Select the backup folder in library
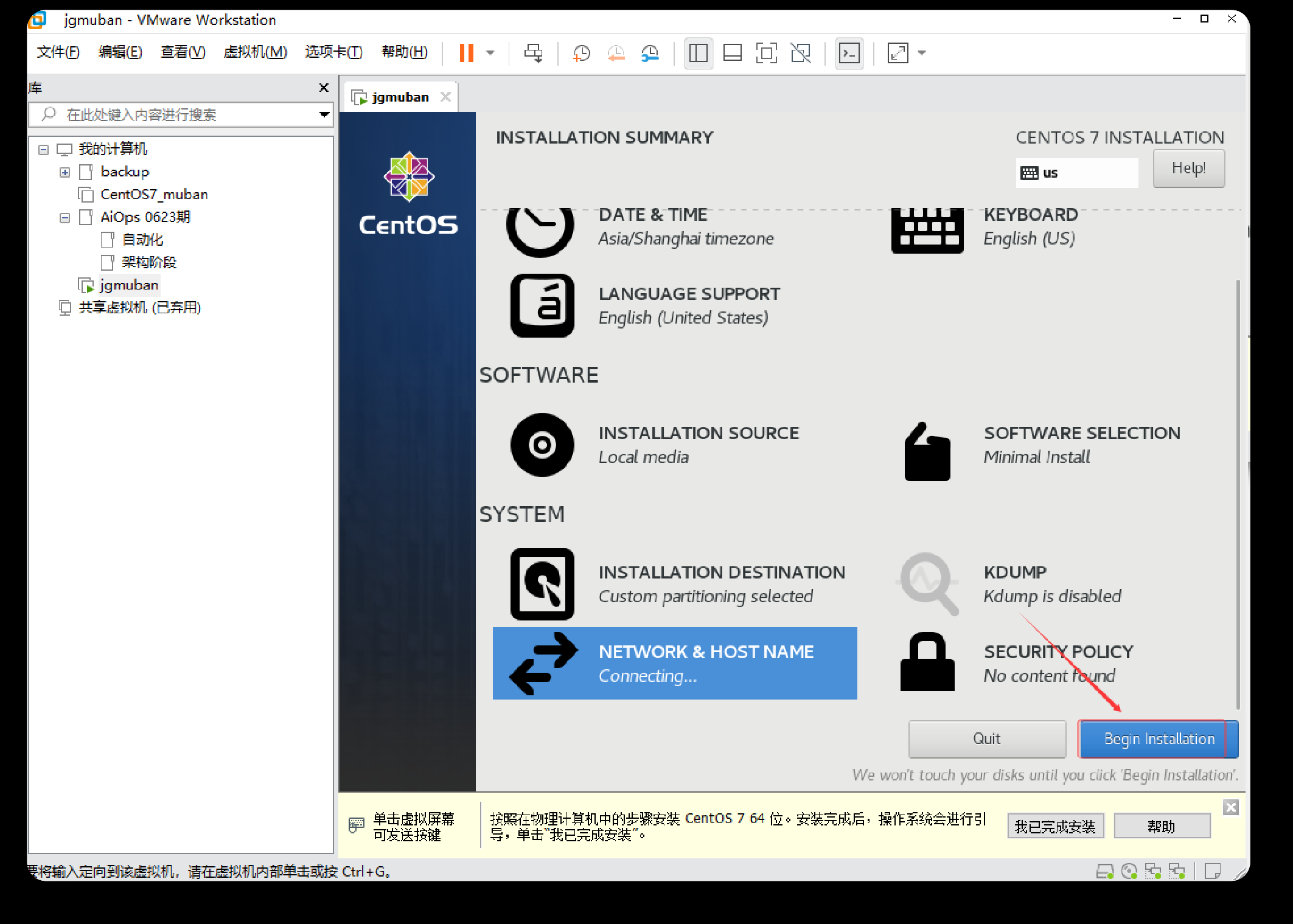Image resolution: width=1293 pixels, height=924 pixels. point(124,172)
